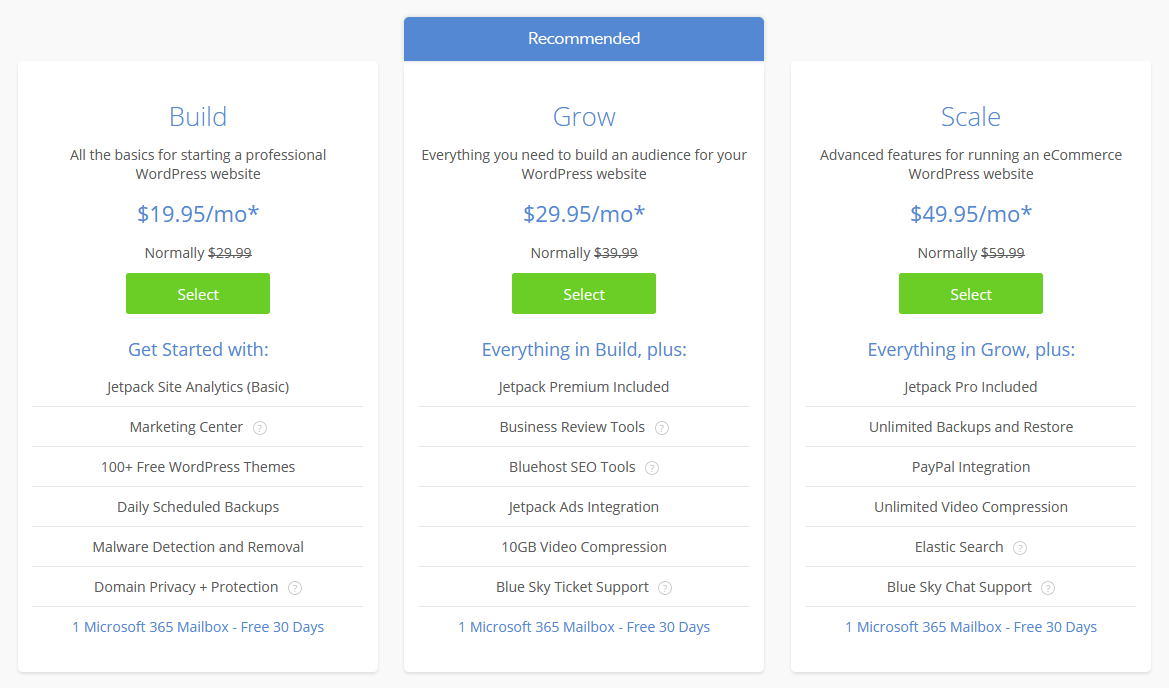Click info icon for Bluehost SEO Tools
The image size is (1169, 688).
(x=652, y=468)
